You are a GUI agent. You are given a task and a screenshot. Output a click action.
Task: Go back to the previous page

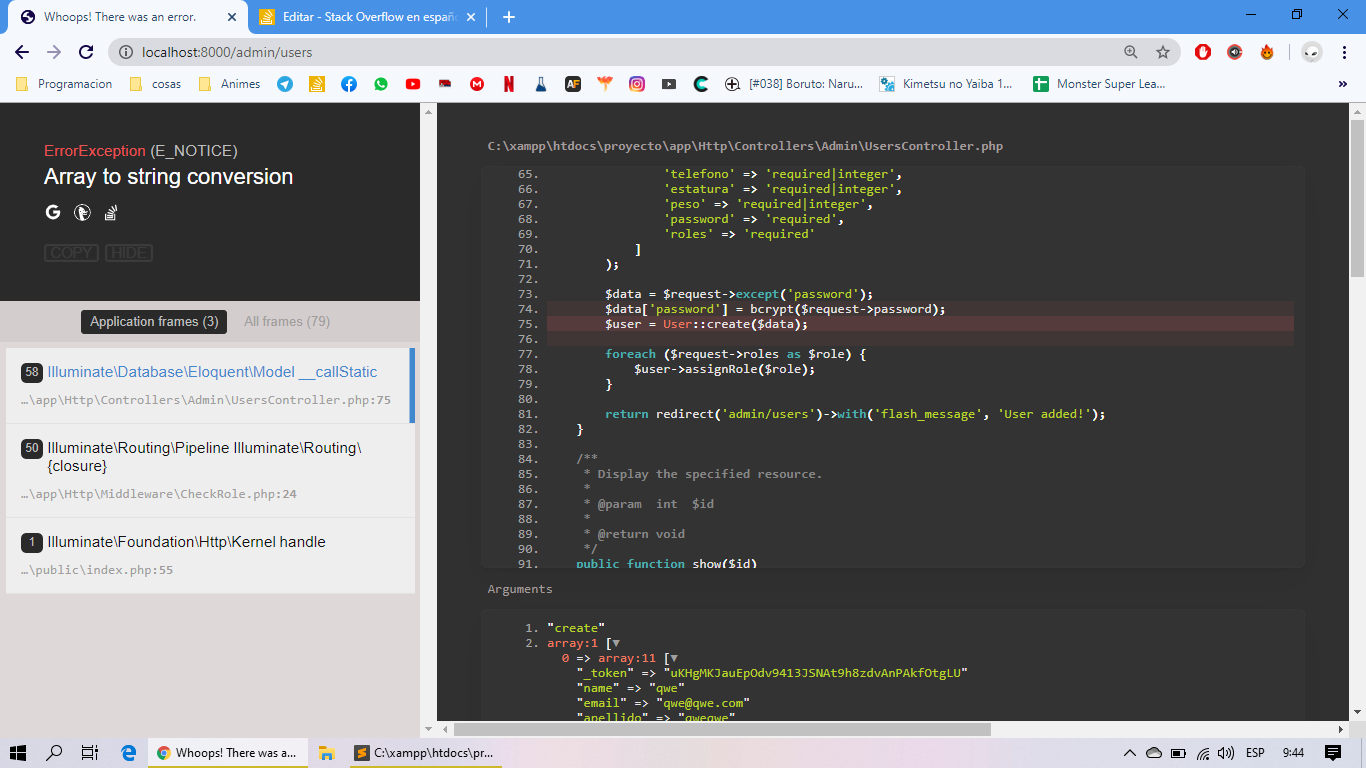click(22, 52)
